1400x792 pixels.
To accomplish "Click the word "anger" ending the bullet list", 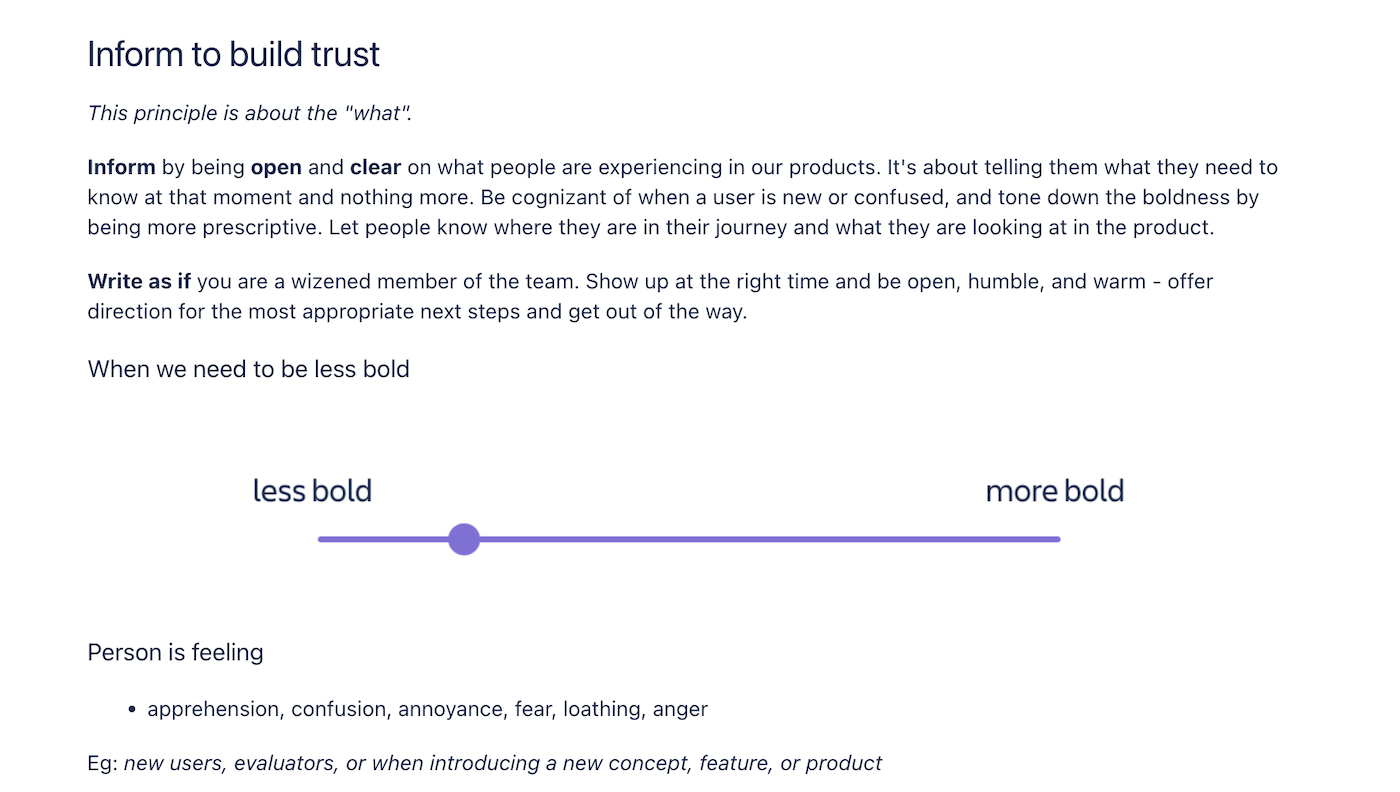I will [x=681, y=709].
